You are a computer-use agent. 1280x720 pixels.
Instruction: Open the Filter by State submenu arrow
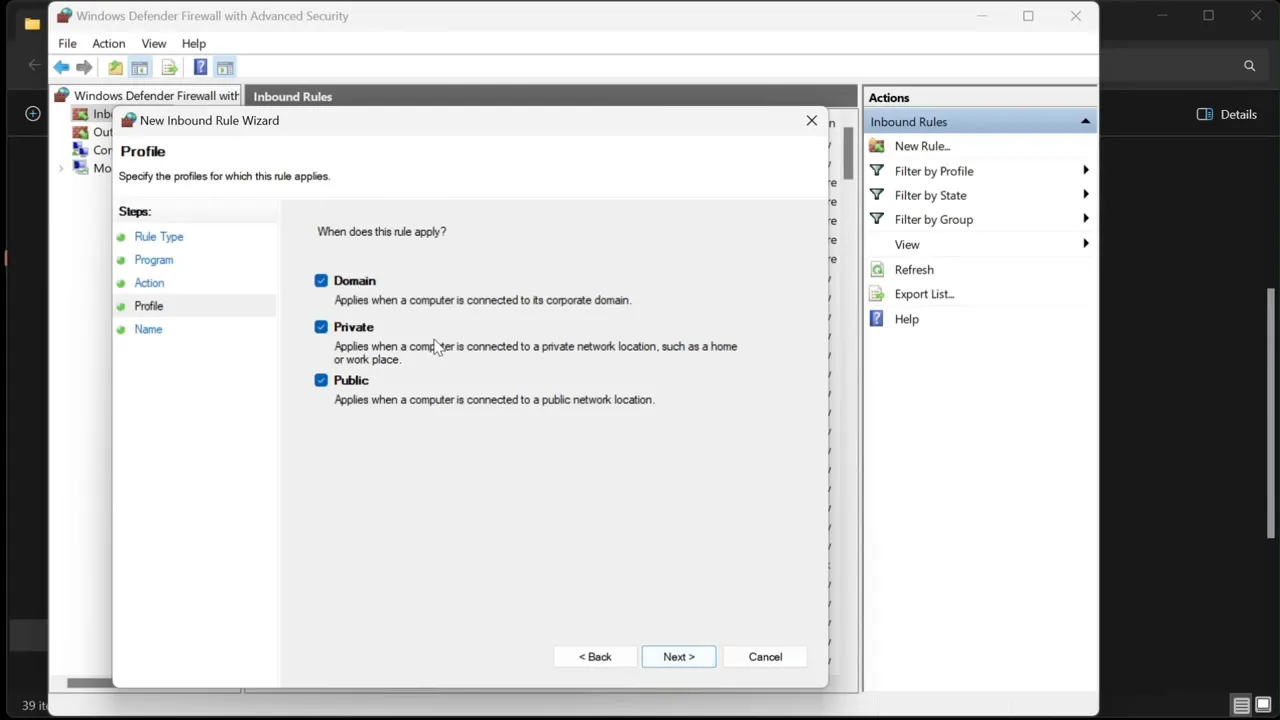pyautogui.click(x=1085, y=195)
